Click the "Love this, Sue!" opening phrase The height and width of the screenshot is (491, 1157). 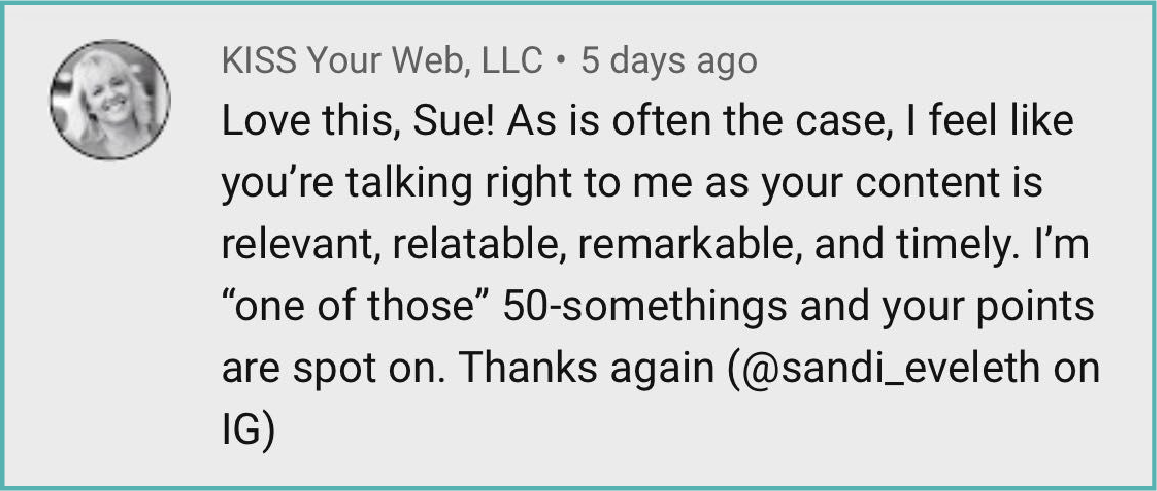[x=361, y=124]
